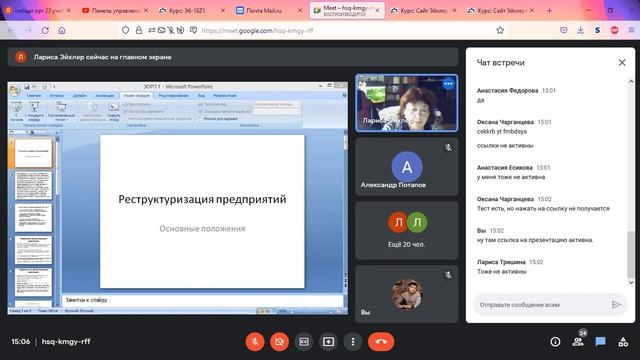Close the meeting chat panel
The height and width of the screenshot is (360, 640).
click(622, 62)
